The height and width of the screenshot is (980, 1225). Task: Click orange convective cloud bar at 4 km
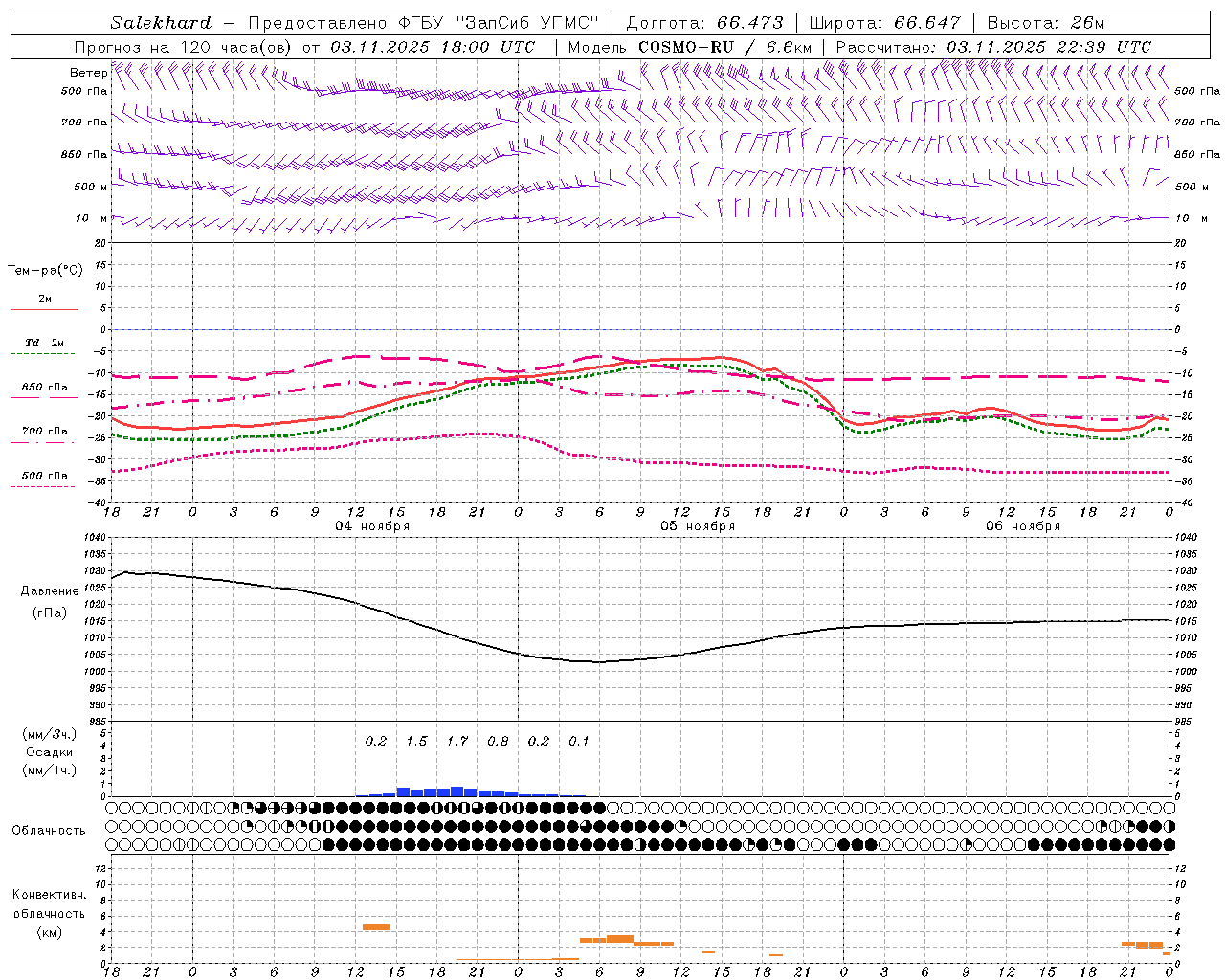point(376,927)
